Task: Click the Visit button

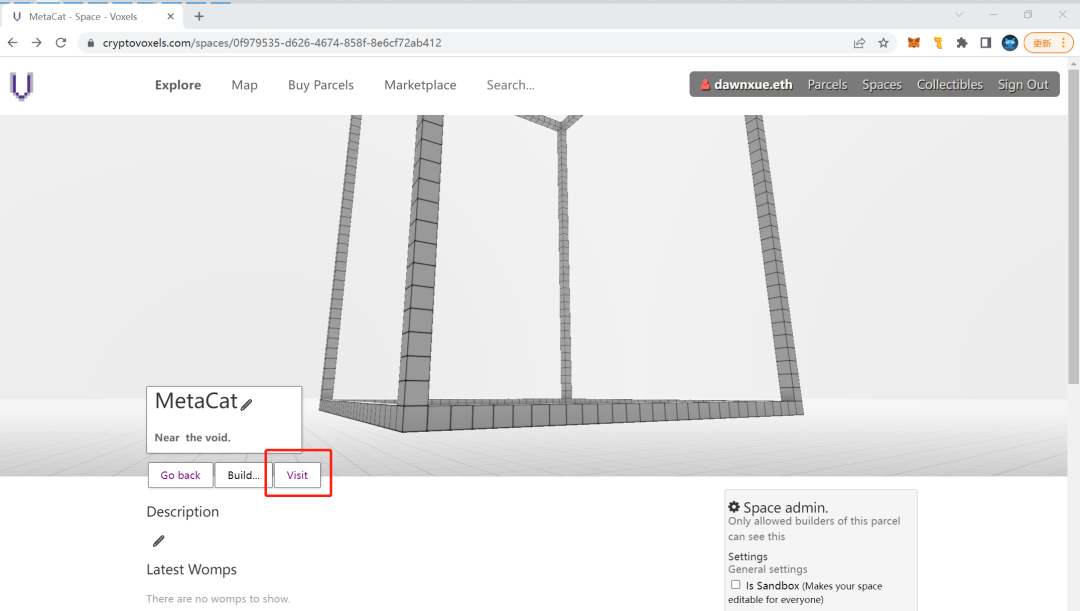Action: 298,475
